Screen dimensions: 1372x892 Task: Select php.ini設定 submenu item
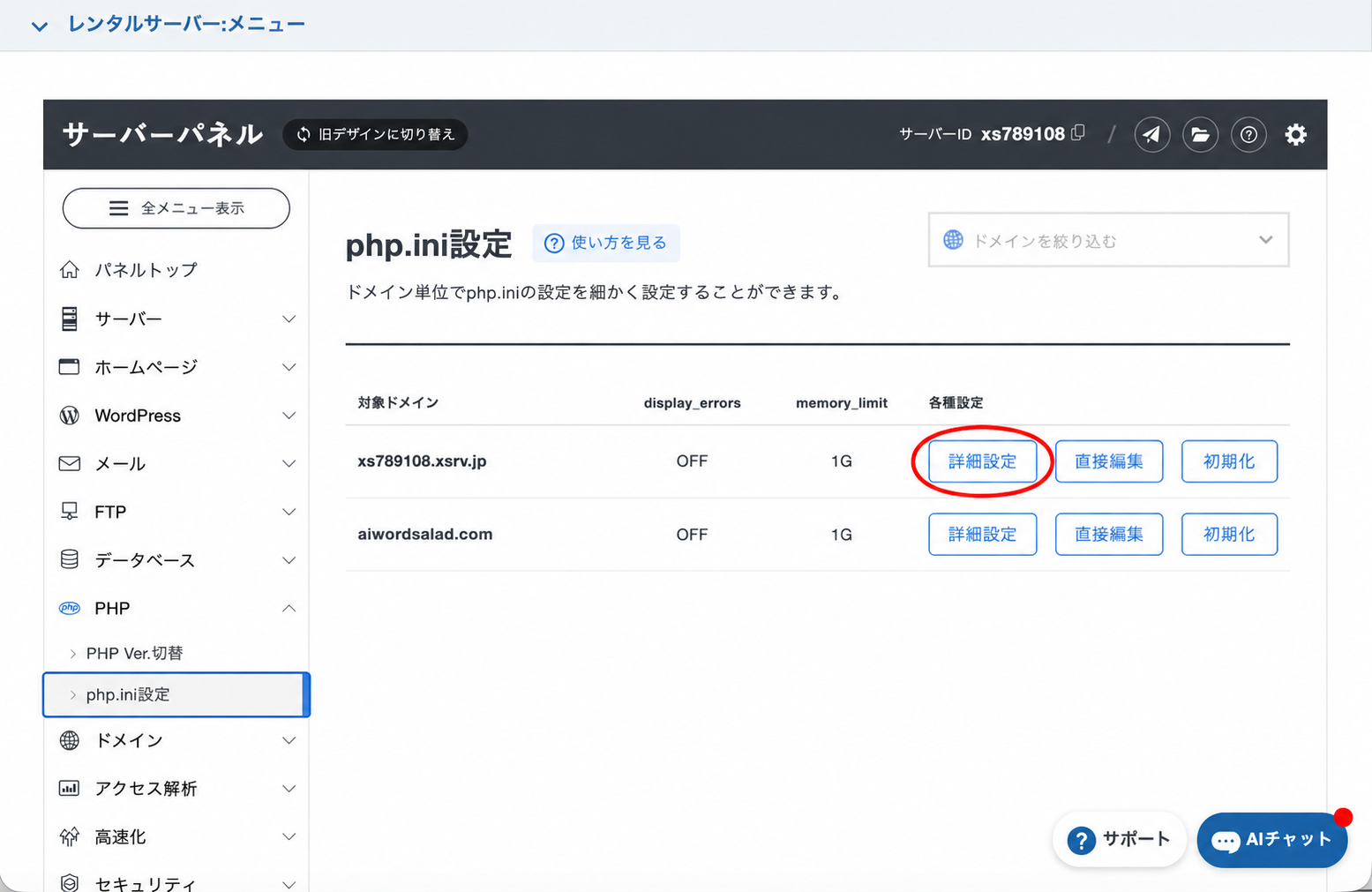176,694
